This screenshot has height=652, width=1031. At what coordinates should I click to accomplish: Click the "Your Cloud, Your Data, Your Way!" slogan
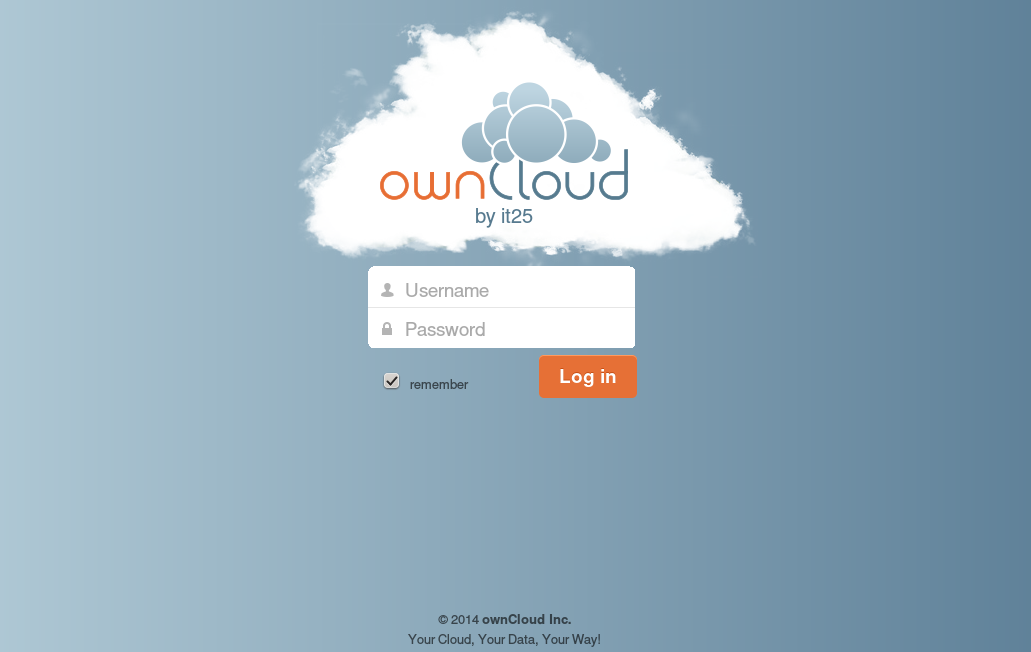(x=504, y=639)
